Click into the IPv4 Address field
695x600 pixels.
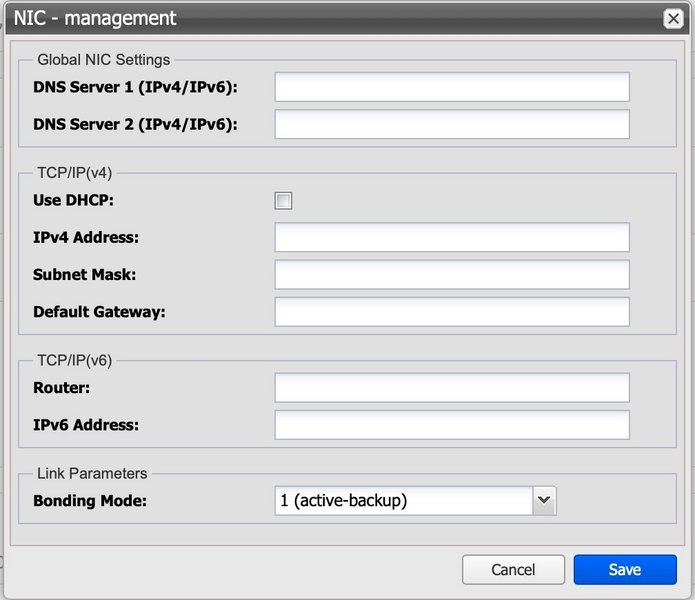click(x=452, y=237)
